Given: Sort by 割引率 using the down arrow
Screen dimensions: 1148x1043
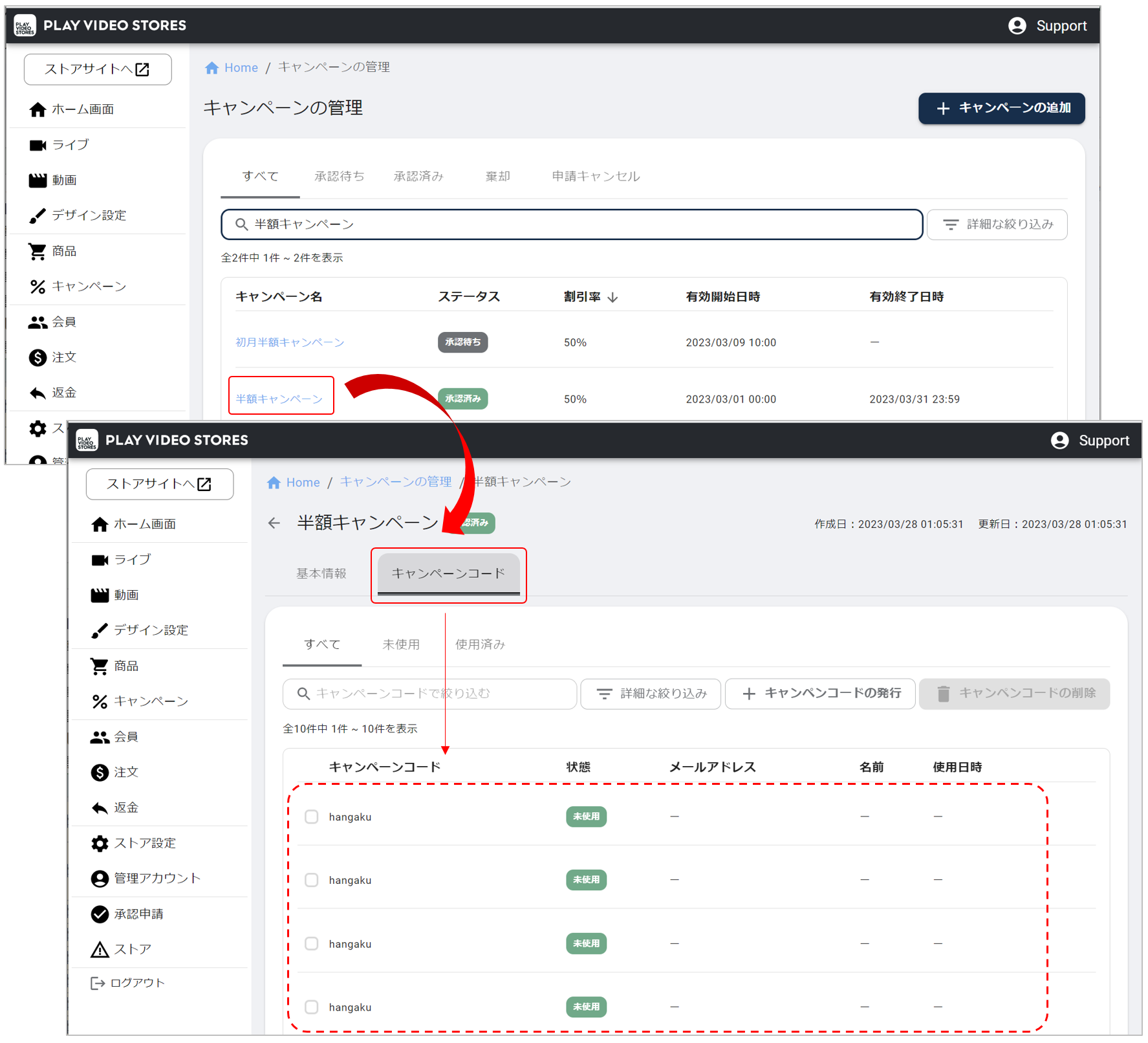Looking at the screenshot, I should coord(613,297).
